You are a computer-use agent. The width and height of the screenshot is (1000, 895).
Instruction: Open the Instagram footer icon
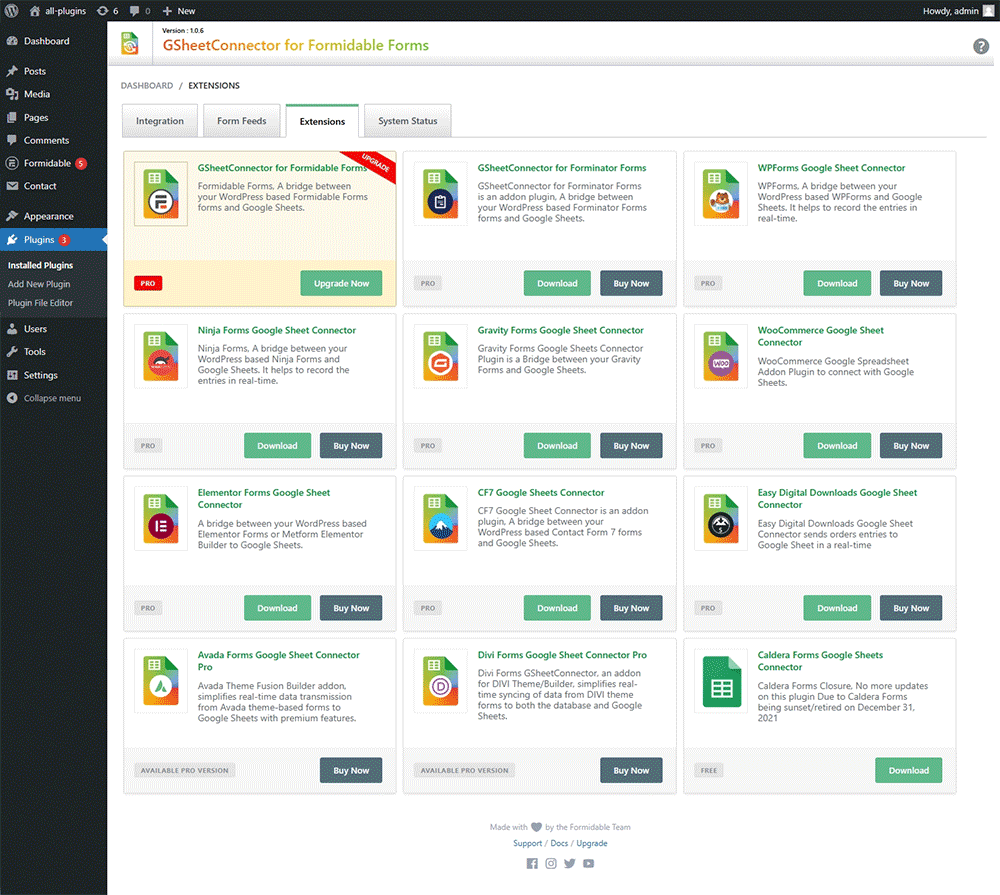(551, 863)
